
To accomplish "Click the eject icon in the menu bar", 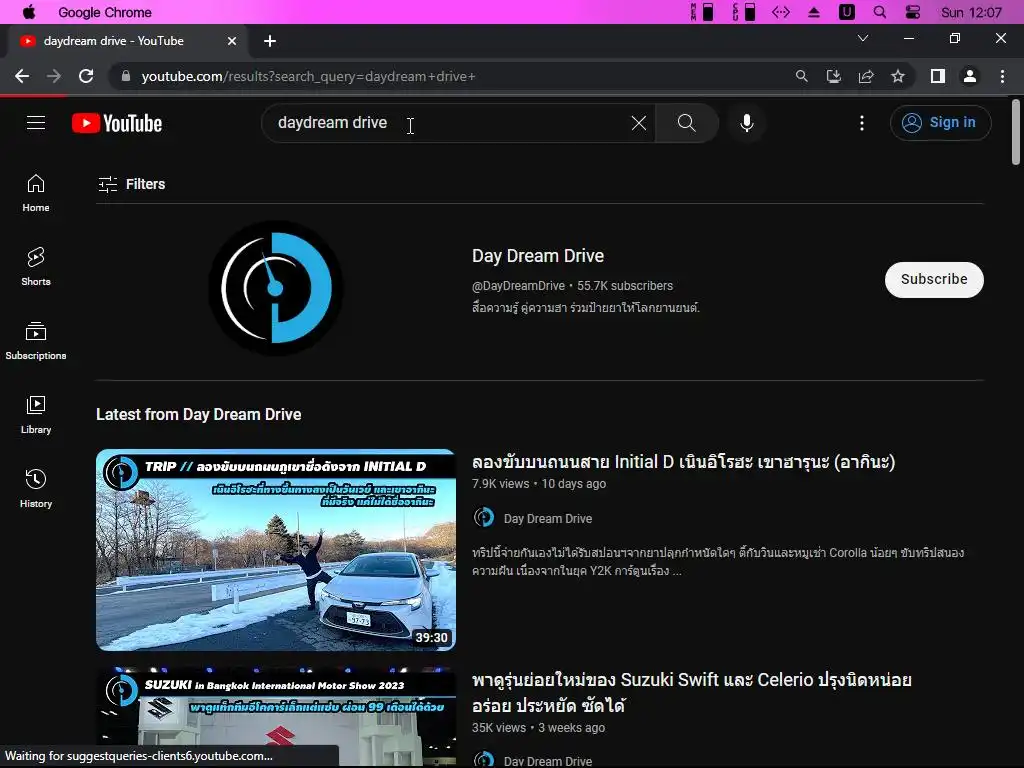I will click(814, 12).
